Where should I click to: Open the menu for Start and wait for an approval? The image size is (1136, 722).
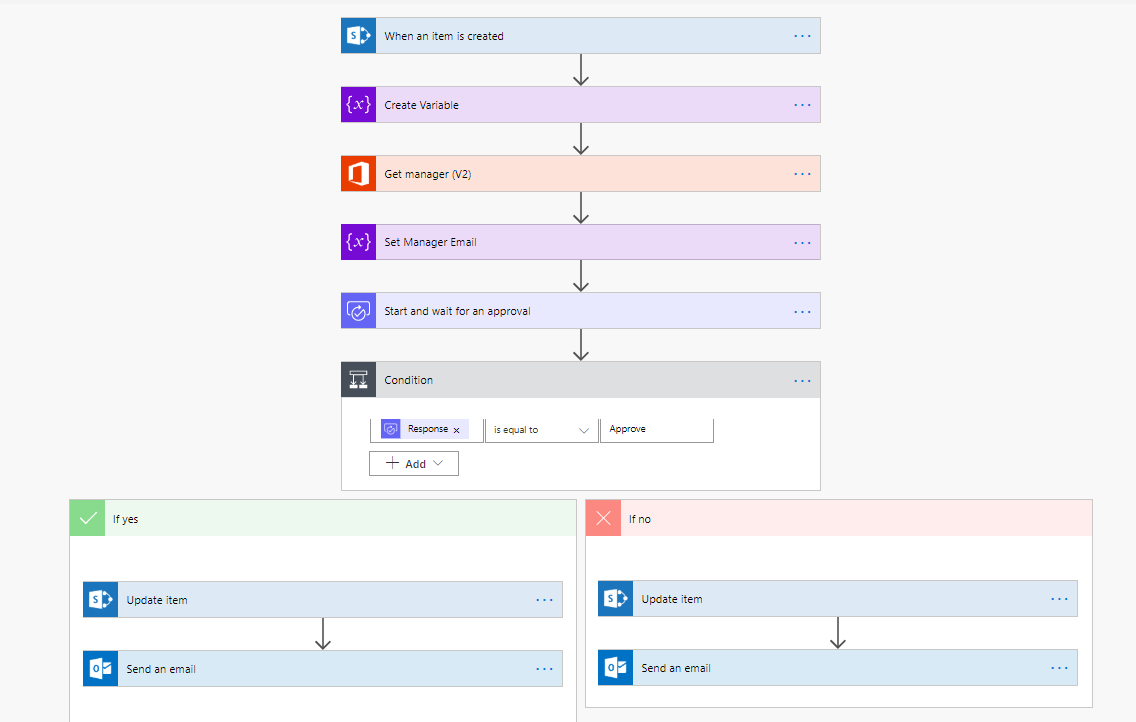pyautogui.click(x=802, y=311)
